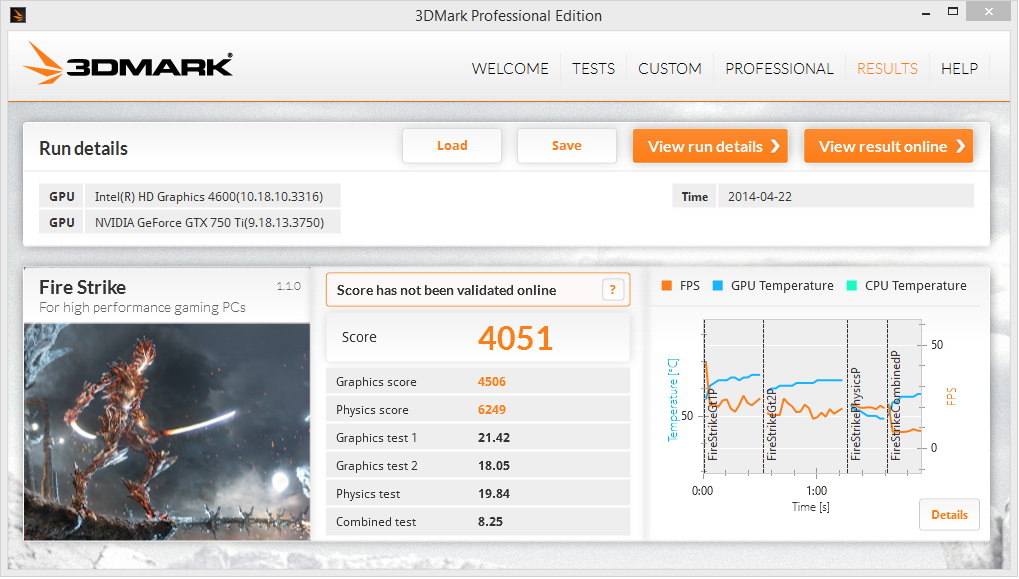The height and width of the screenshot is (579, 1019).
Task: Open the WELCOME tab
Action: (x=510, y=69)
